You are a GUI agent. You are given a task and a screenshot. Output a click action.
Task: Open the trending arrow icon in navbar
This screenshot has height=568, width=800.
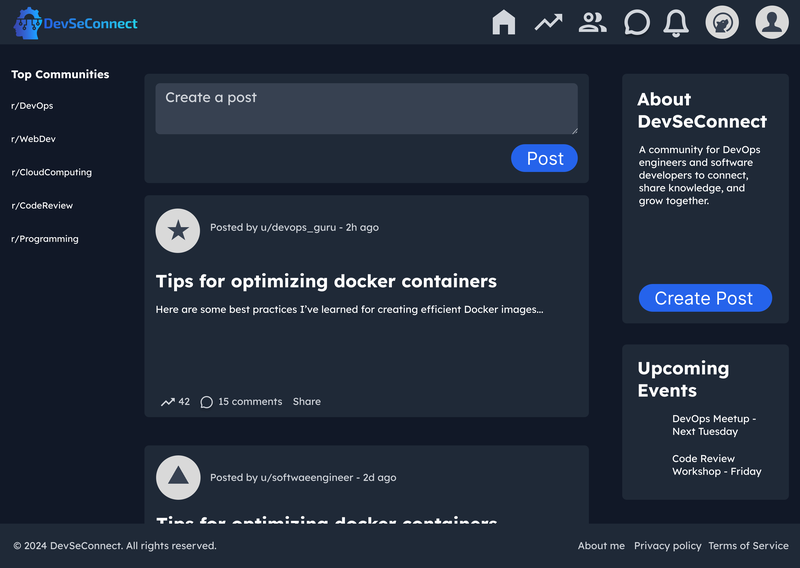tap(548, 22)
